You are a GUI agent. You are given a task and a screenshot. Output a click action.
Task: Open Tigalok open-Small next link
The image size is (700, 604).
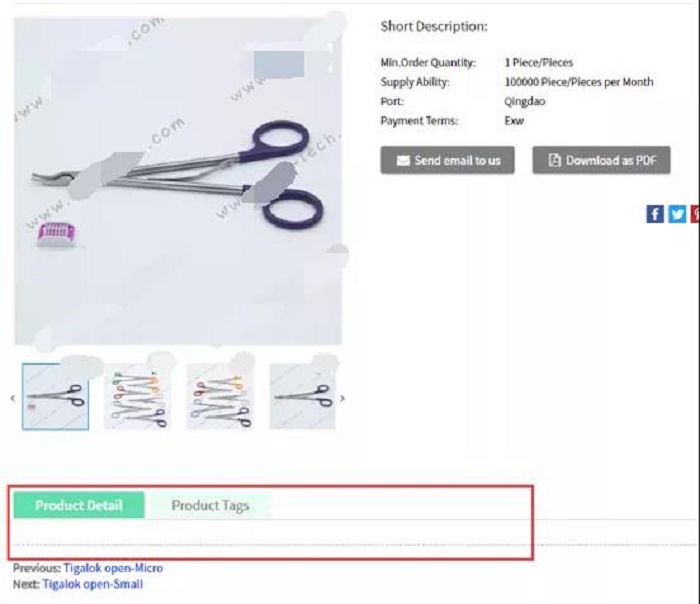click(93, 584)
